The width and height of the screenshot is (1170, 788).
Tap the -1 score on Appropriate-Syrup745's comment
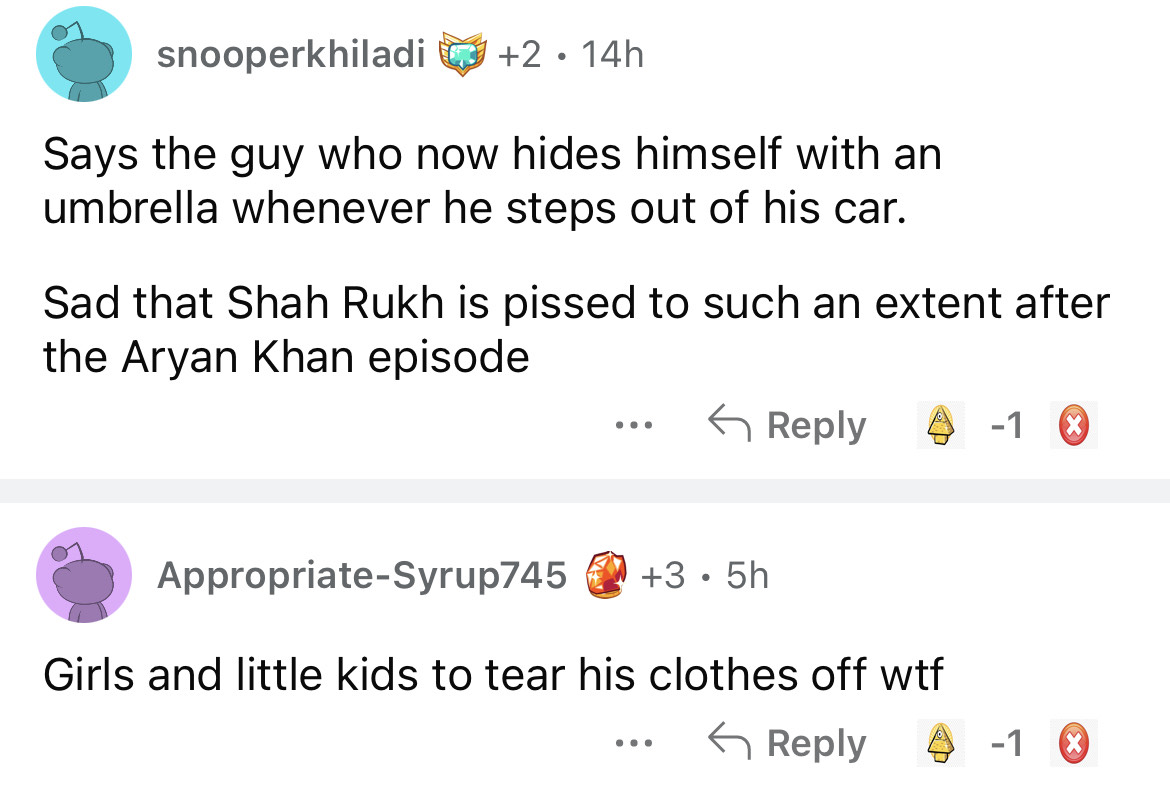1007,745
